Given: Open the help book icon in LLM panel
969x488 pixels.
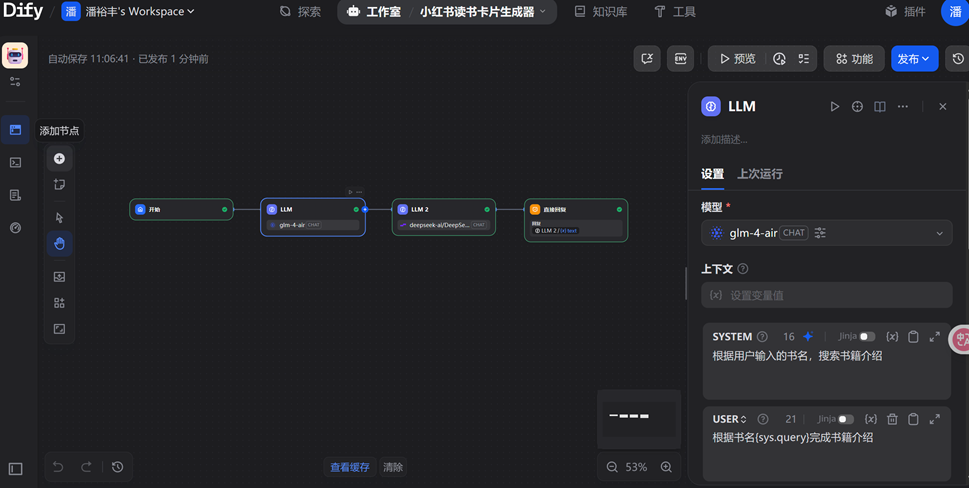Looking at the screenshot, I should pyautogui.click(x=880, y=106).
